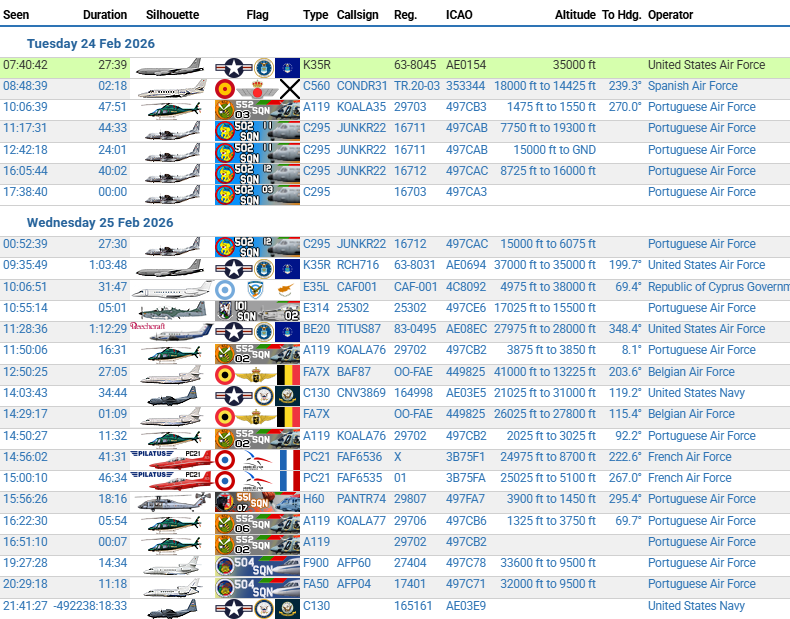Click the Cyprus flag icons in the CAF001 row

[x=257, y=290]
